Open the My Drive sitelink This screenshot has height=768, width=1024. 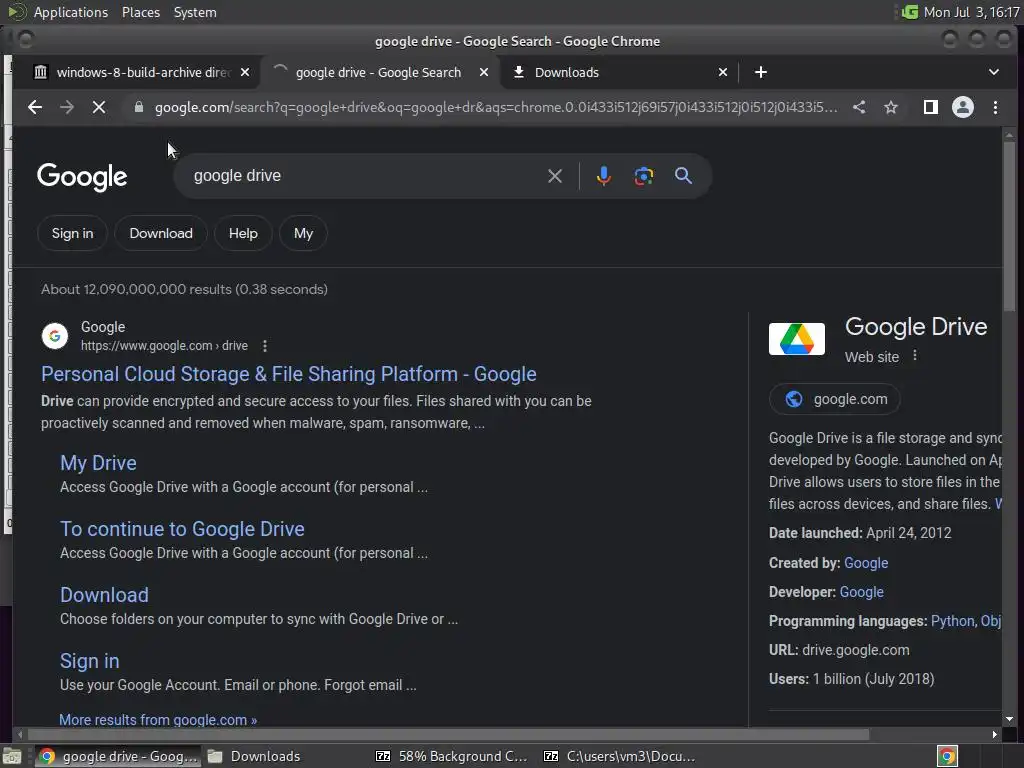tap(98, 463)
